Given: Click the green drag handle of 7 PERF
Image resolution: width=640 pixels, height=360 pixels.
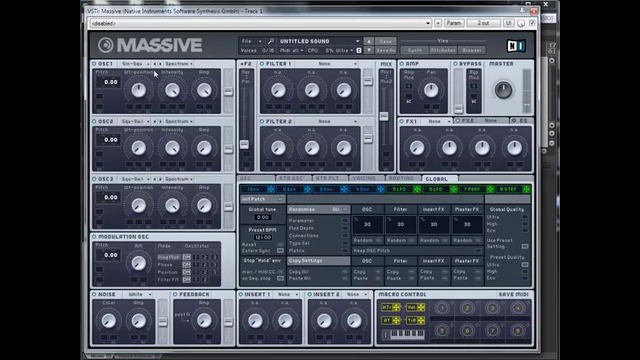Looking at the screenshot, I should click(x=490, y=189).
